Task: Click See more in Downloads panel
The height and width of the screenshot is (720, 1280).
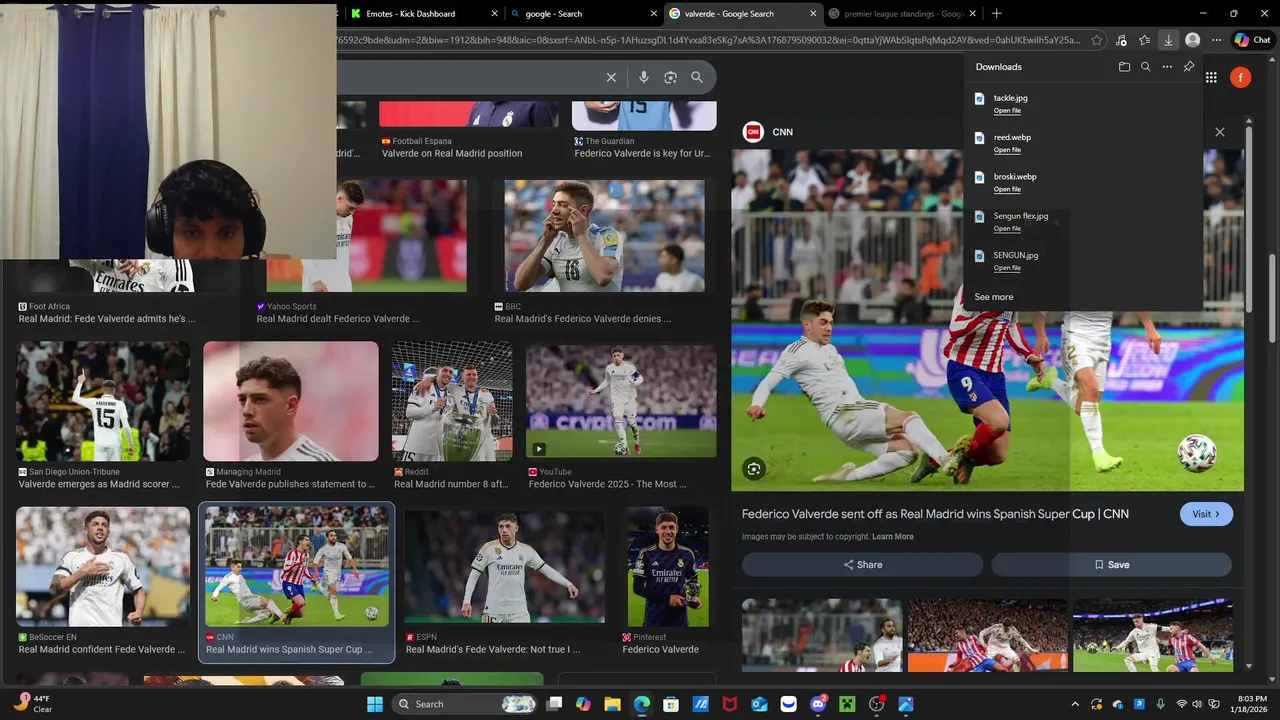Action: (994, 297)
